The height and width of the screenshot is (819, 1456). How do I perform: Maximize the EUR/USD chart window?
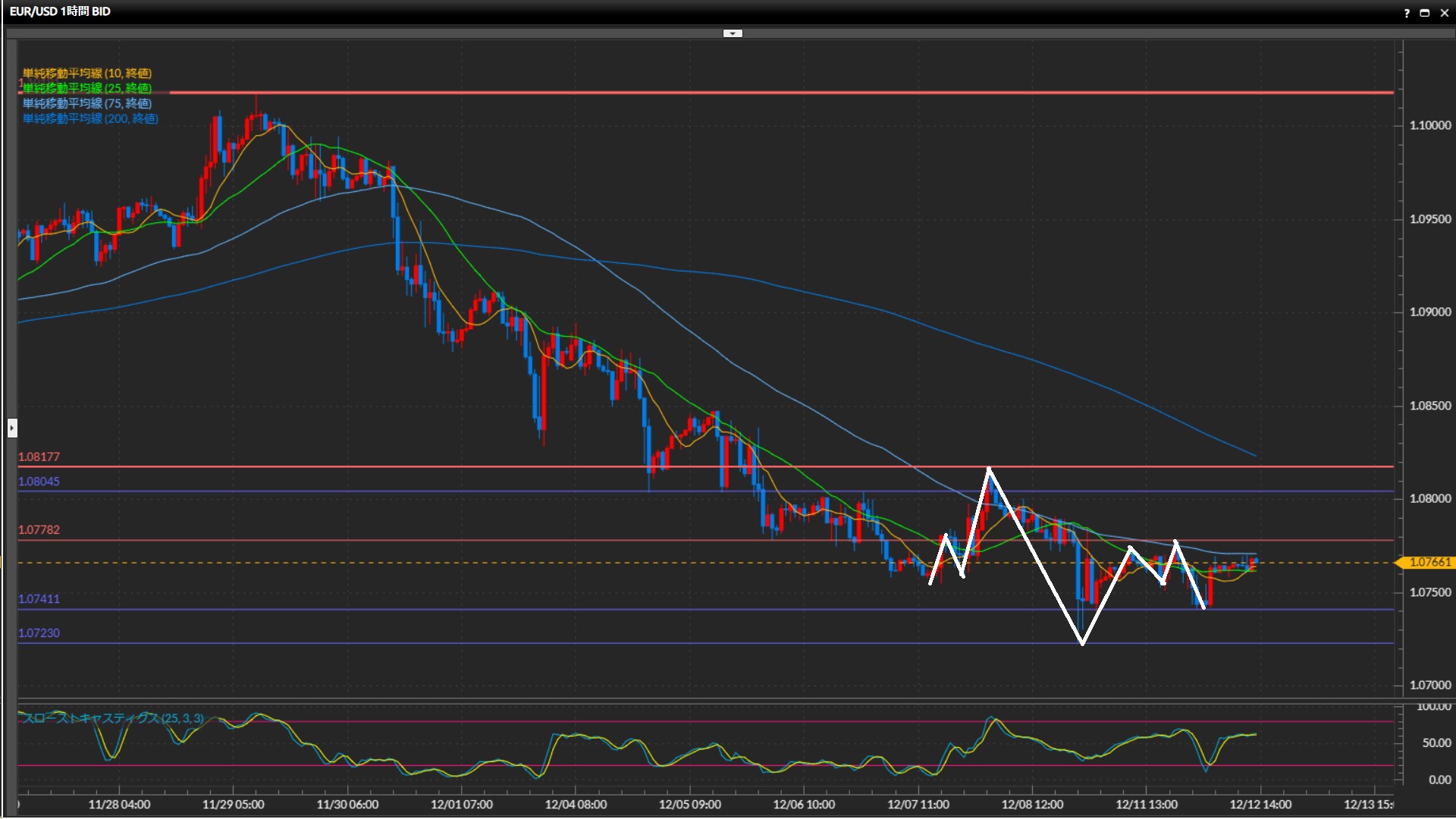1425,13
